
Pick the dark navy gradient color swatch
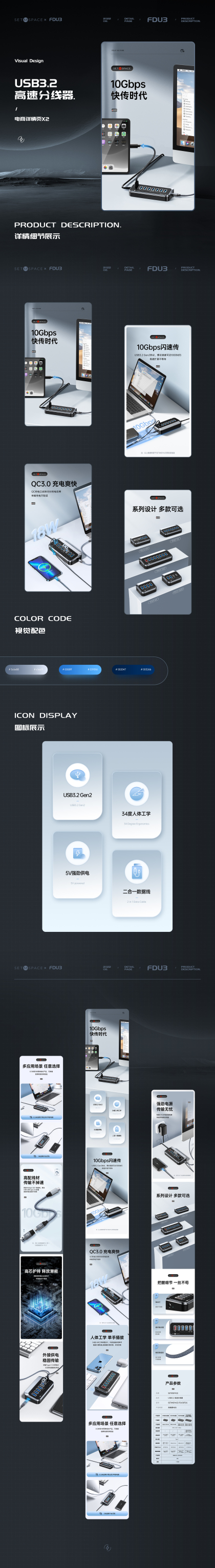(134, 669)
